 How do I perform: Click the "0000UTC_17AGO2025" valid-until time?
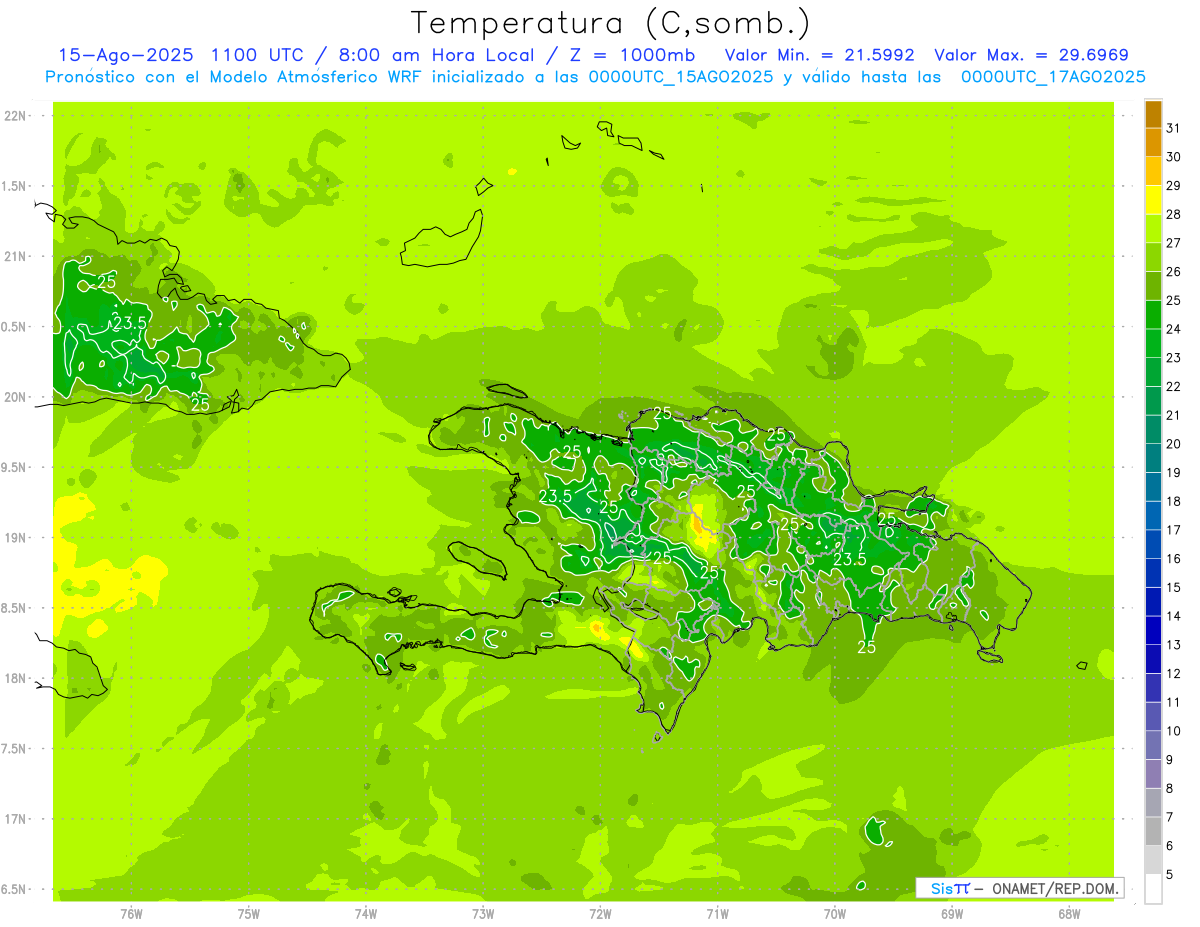[1053, 77]
